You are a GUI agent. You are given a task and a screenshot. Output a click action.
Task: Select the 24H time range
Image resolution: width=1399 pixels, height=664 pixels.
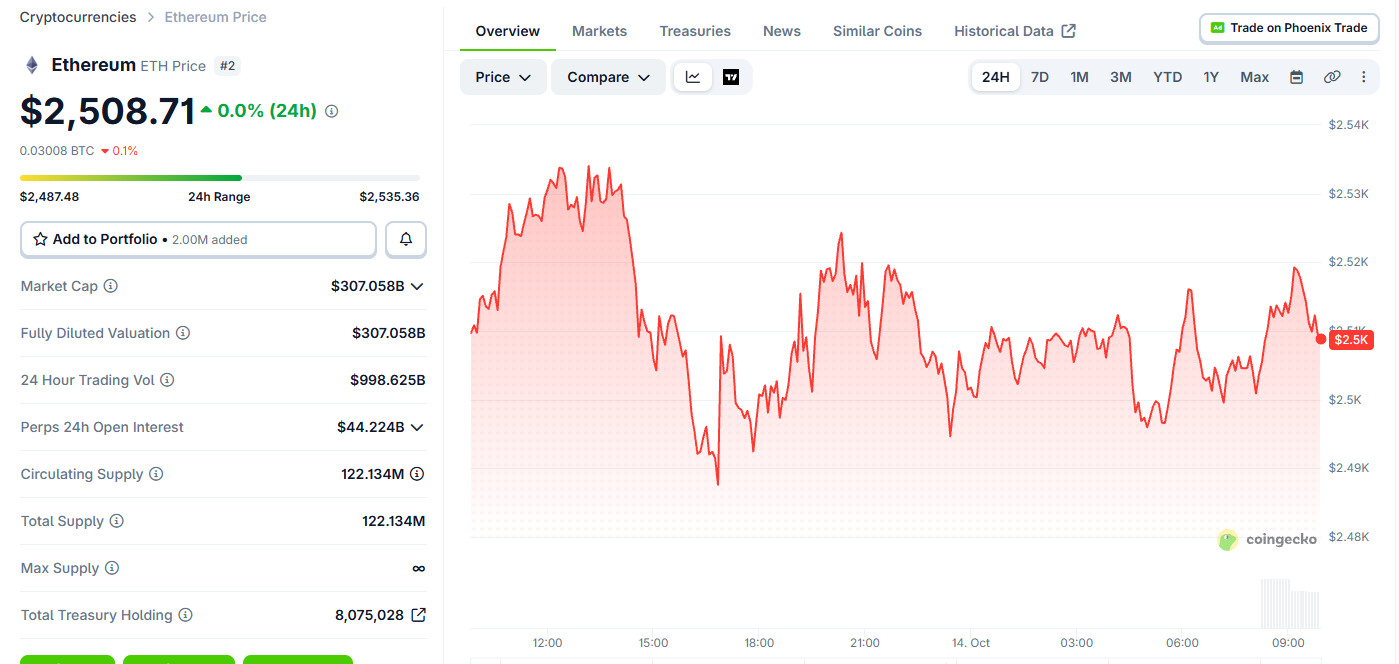coord(996,77)
